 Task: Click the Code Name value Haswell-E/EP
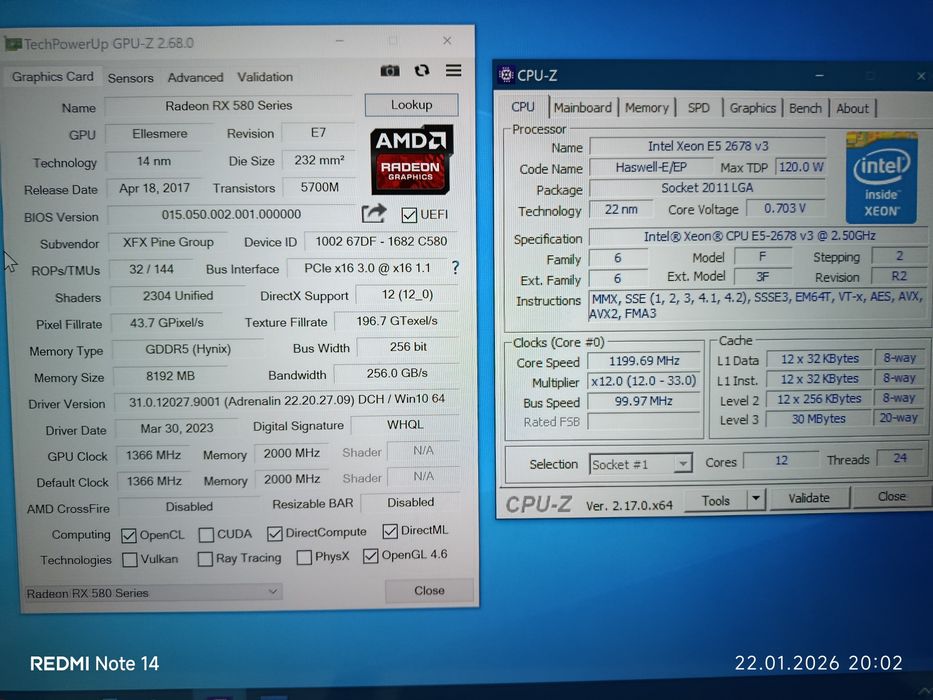tap(651, 167)
